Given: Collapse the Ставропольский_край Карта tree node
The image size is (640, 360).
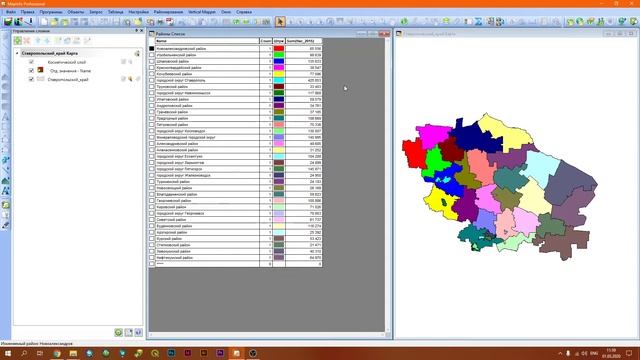Looking at the screenshot, I should tap(17, 53).
